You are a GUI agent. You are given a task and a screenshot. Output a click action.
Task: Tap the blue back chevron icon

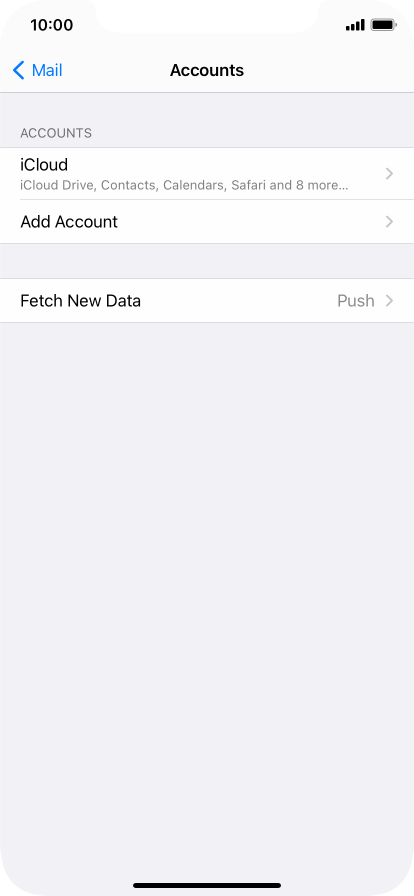pyautogui.click(x=19, y=71)
